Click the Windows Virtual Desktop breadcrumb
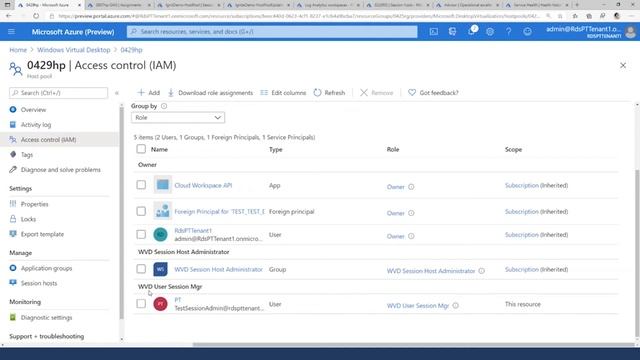 [x=73, y=50]
